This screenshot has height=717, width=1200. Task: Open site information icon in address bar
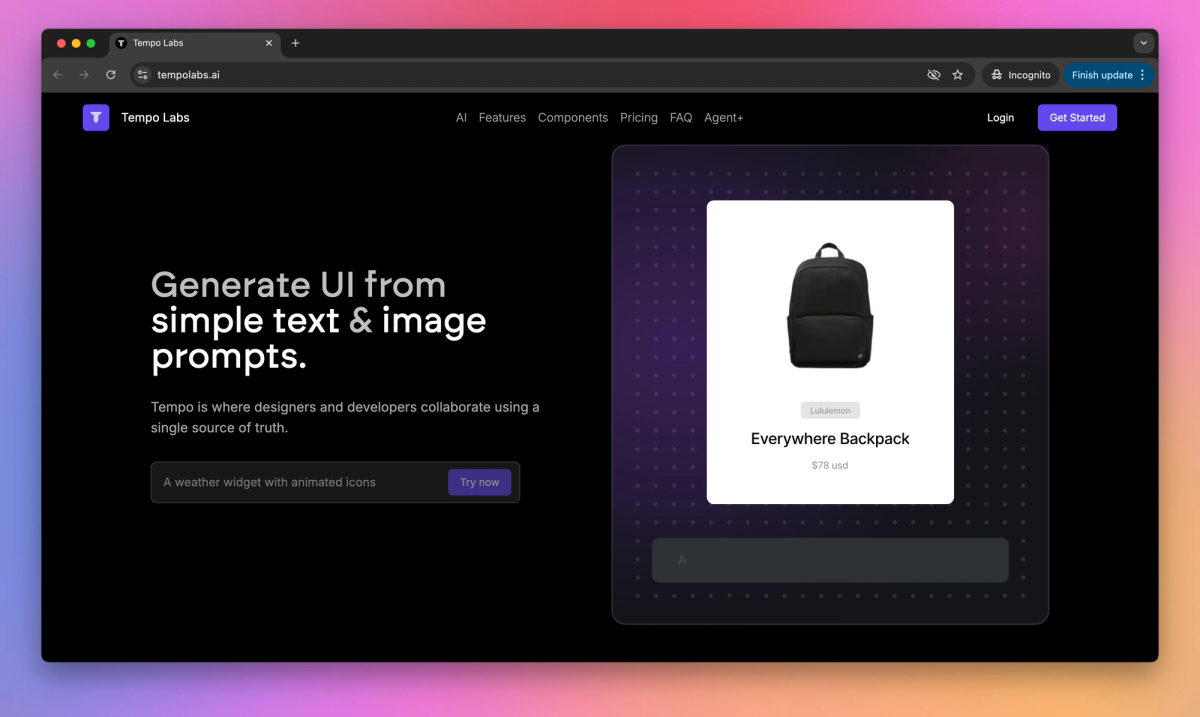[x=143, y=75]
